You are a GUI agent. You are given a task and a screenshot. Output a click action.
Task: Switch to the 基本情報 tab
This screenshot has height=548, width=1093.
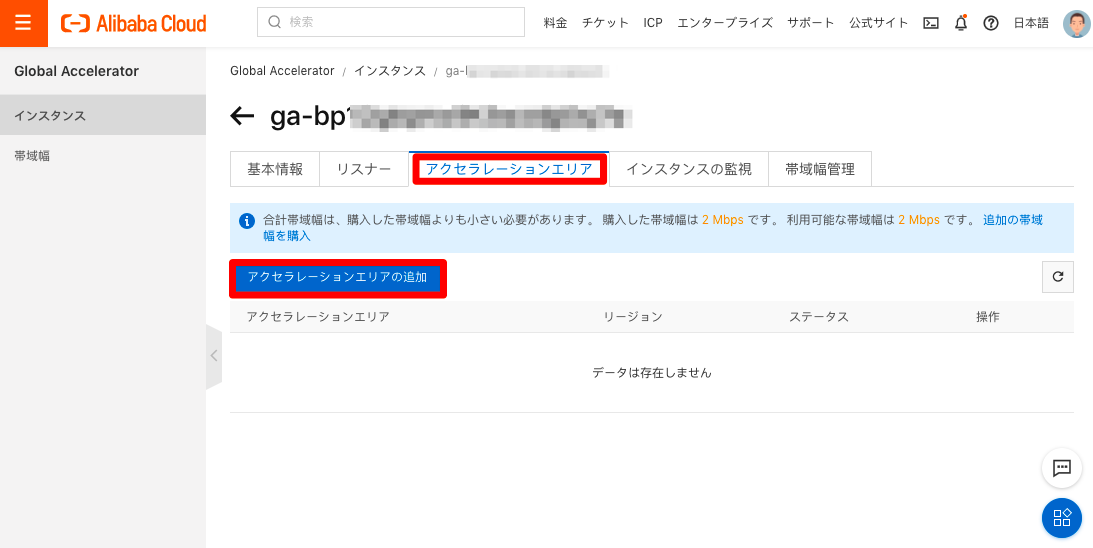(275, 169)
